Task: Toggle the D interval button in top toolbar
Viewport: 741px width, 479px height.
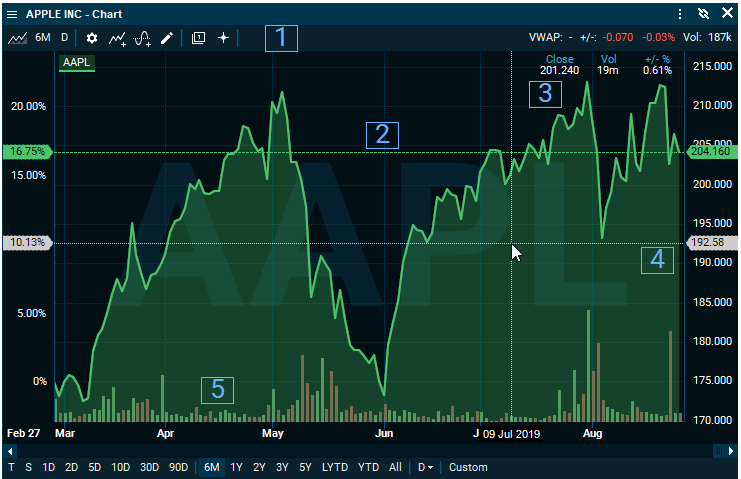Action: point(65,38)
